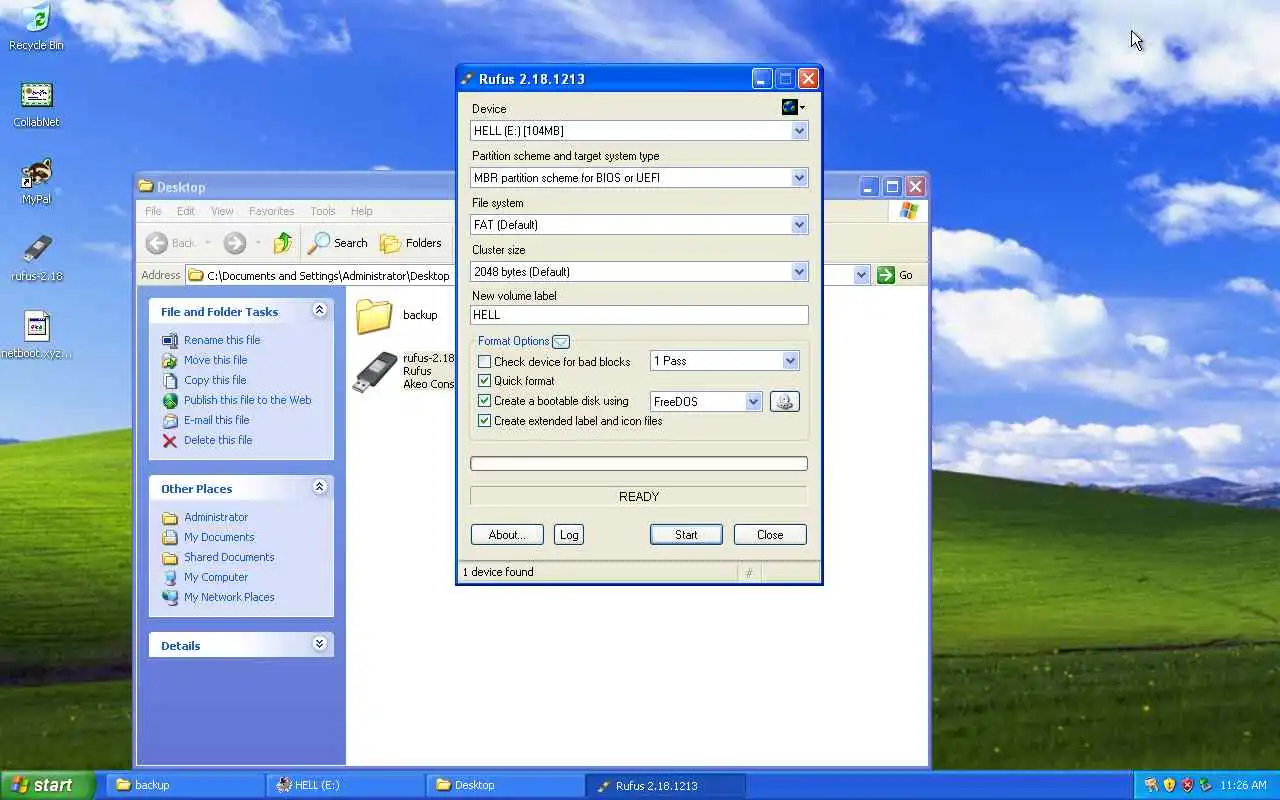1280x800 pixels.
Task: Click the Up folder icon in Explorer toolbar
Action: pos(283,243)
